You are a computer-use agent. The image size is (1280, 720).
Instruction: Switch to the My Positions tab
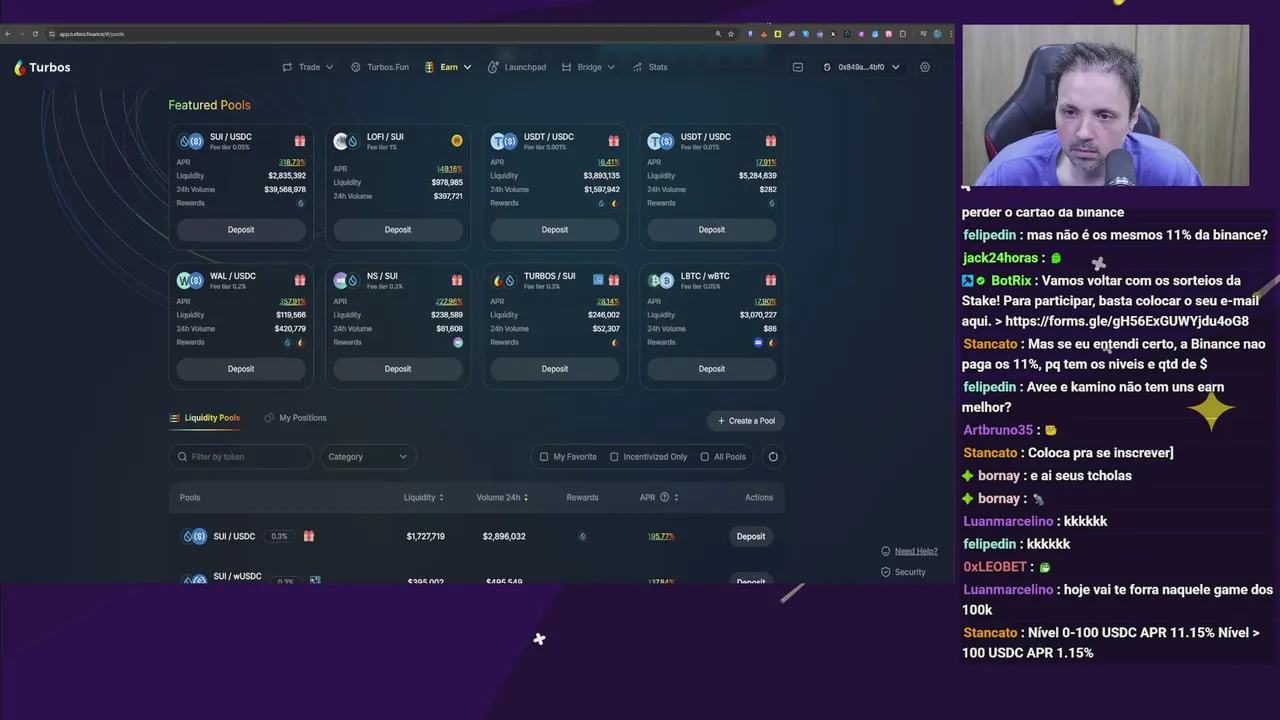click(x=295, y=418)
